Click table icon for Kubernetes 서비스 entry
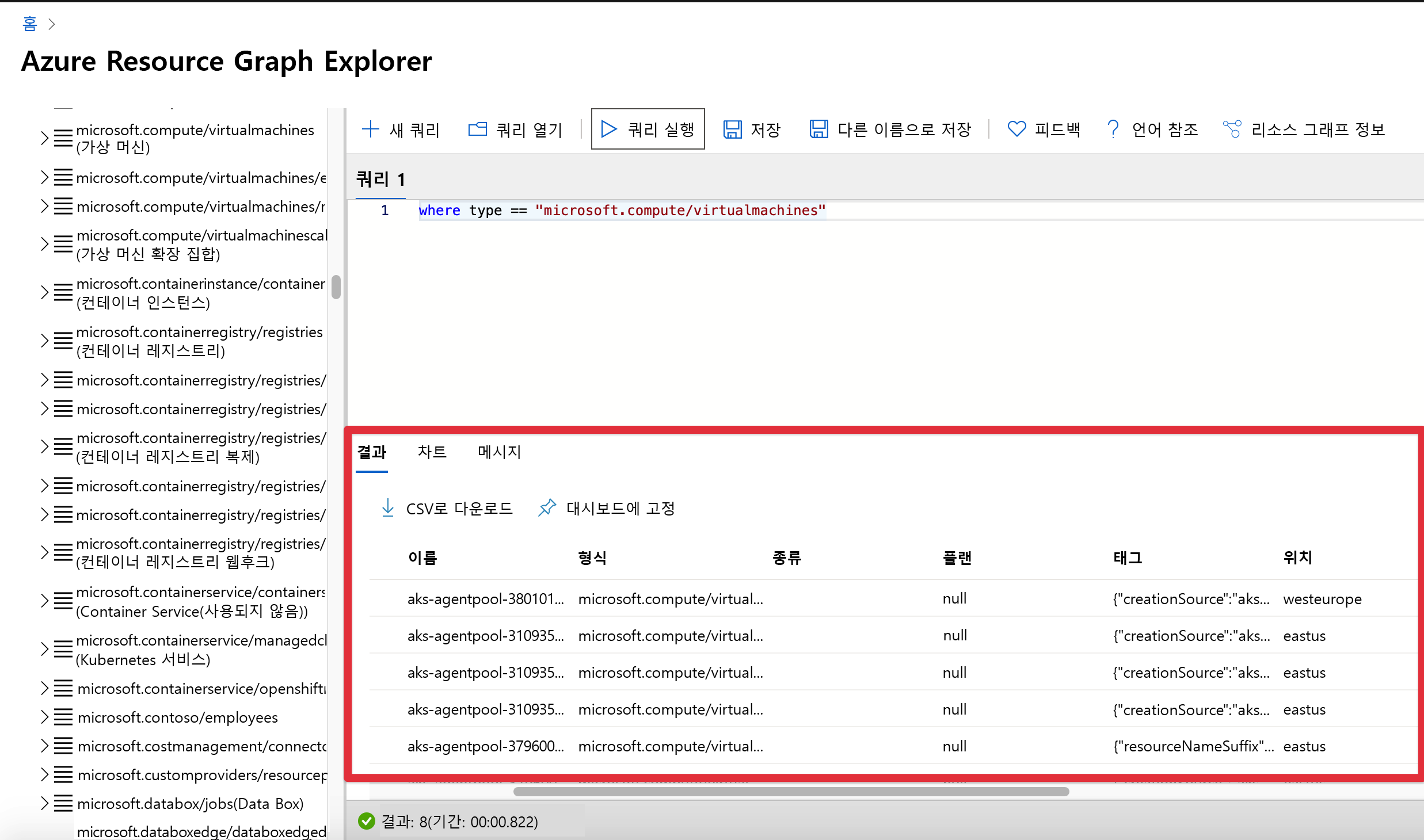The width and height of the screenshot is (1424, 840). click(63, 649)
